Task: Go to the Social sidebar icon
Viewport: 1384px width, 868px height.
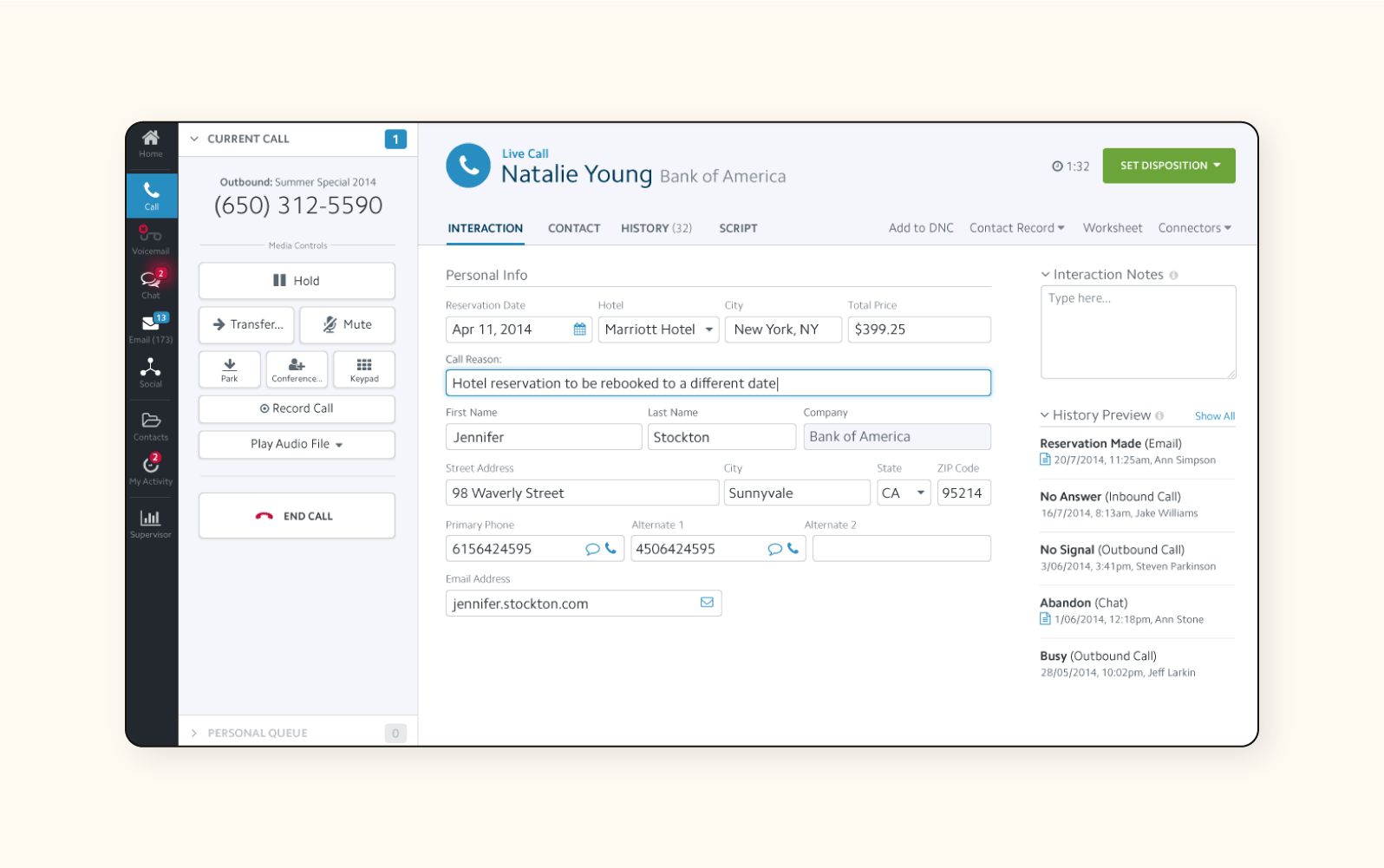Action: tap(151, 371)
